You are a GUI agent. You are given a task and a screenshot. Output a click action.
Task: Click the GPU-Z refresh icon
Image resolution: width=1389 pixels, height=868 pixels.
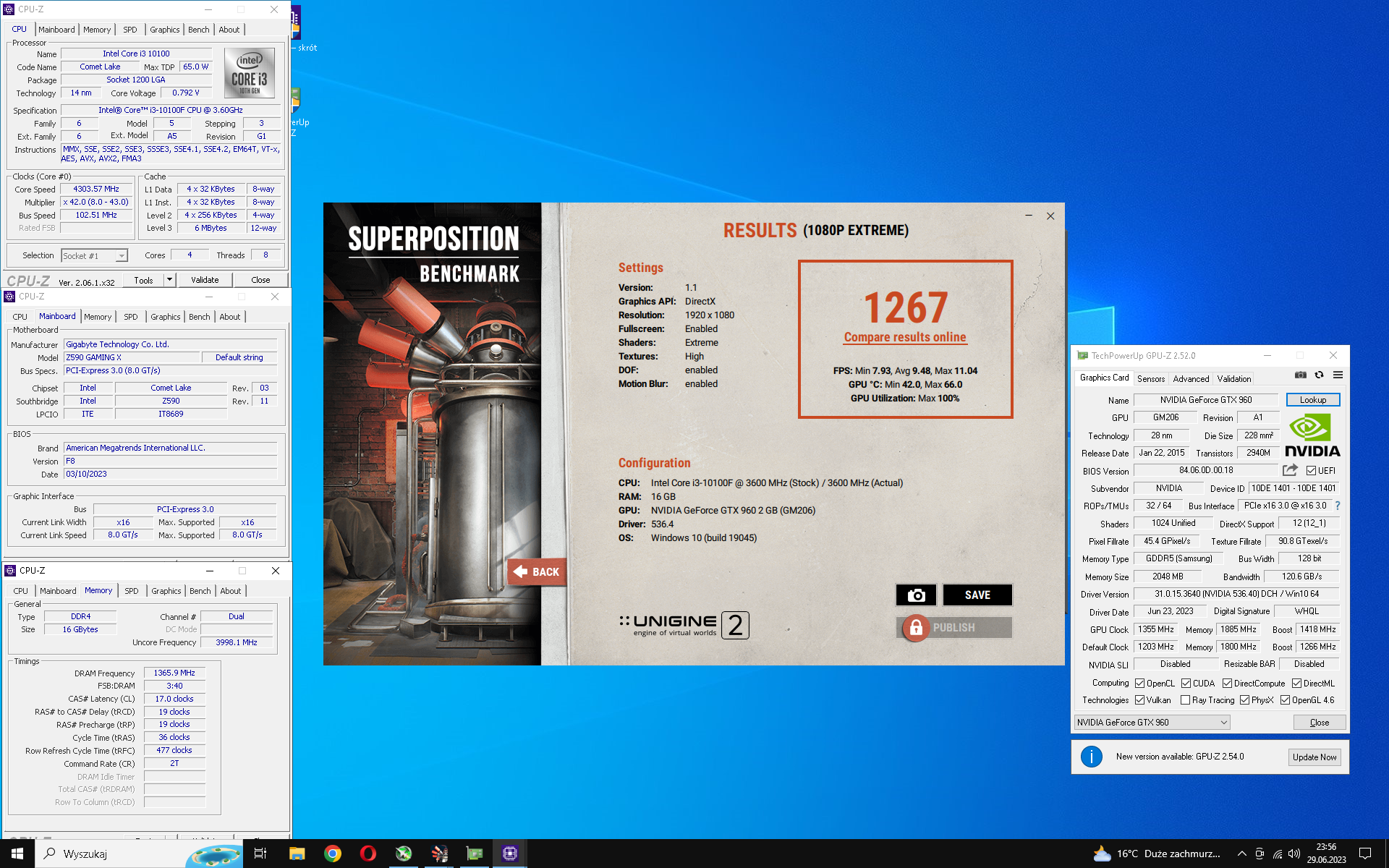(1319, 375)
